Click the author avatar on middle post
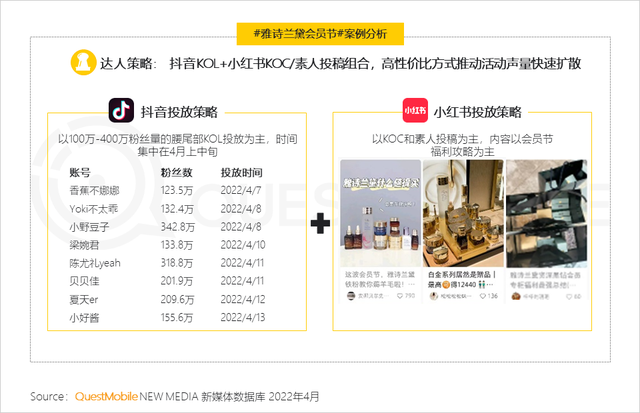This screenshot has height=413, width=640. [x=434, y=296]
